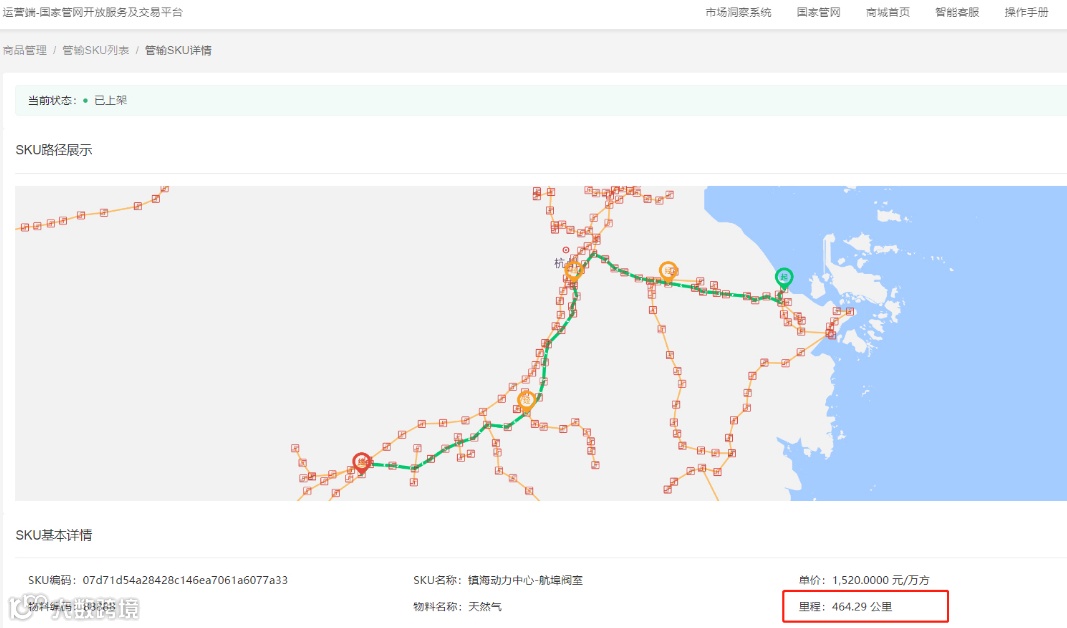Viewport: 1067px width, 628px height.
Task: Click 管输SKU详情 breadcrumb item
Action: point(178,50)
